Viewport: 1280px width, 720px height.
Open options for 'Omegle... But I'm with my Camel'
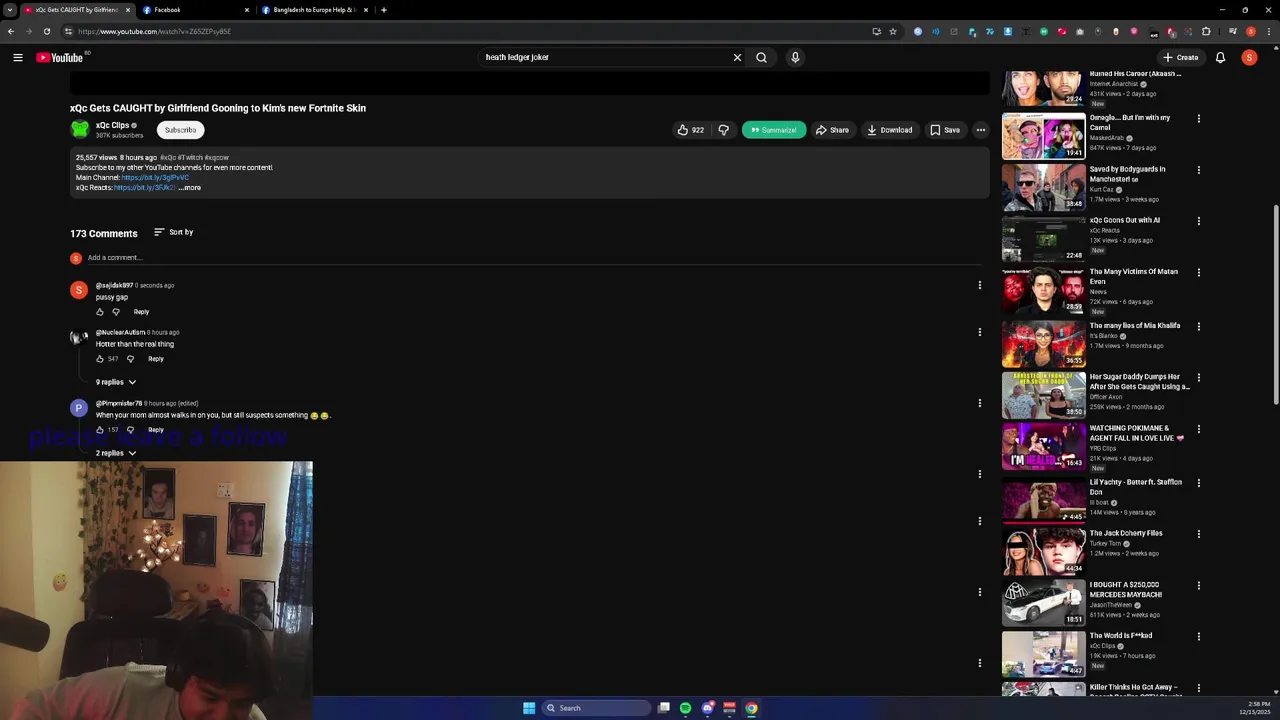(x=1198, y=118)
